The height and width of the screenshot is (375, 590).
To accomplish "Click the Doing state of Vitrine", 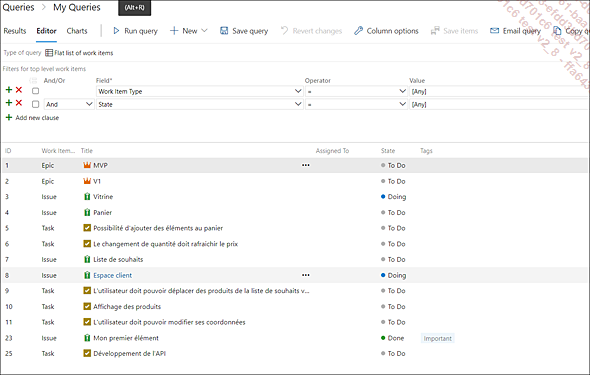I will point(394,197).
